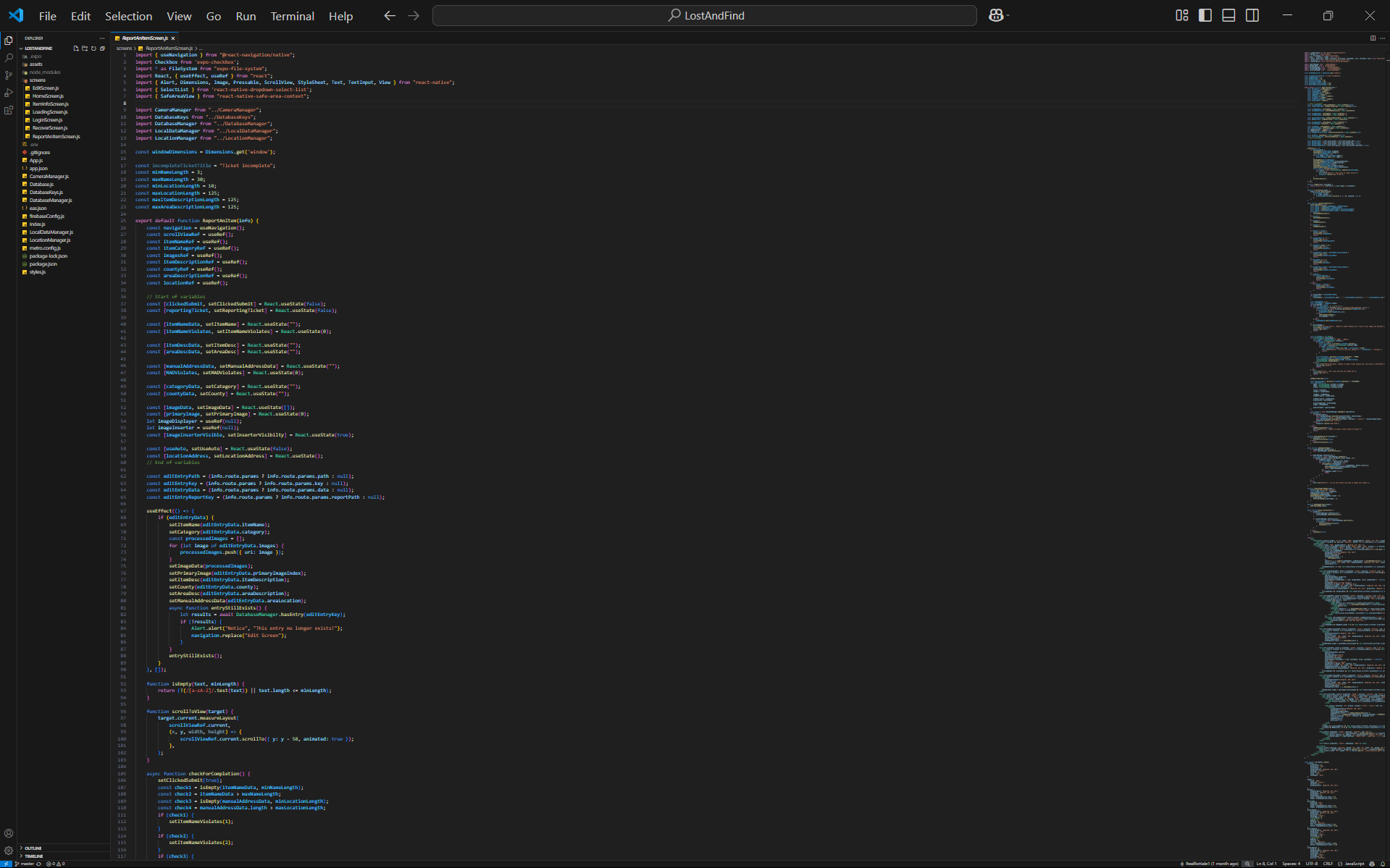This screenshot has width=1390, height=868.
Task: Refresh the Explorer file tree
Action: (93, 49)
